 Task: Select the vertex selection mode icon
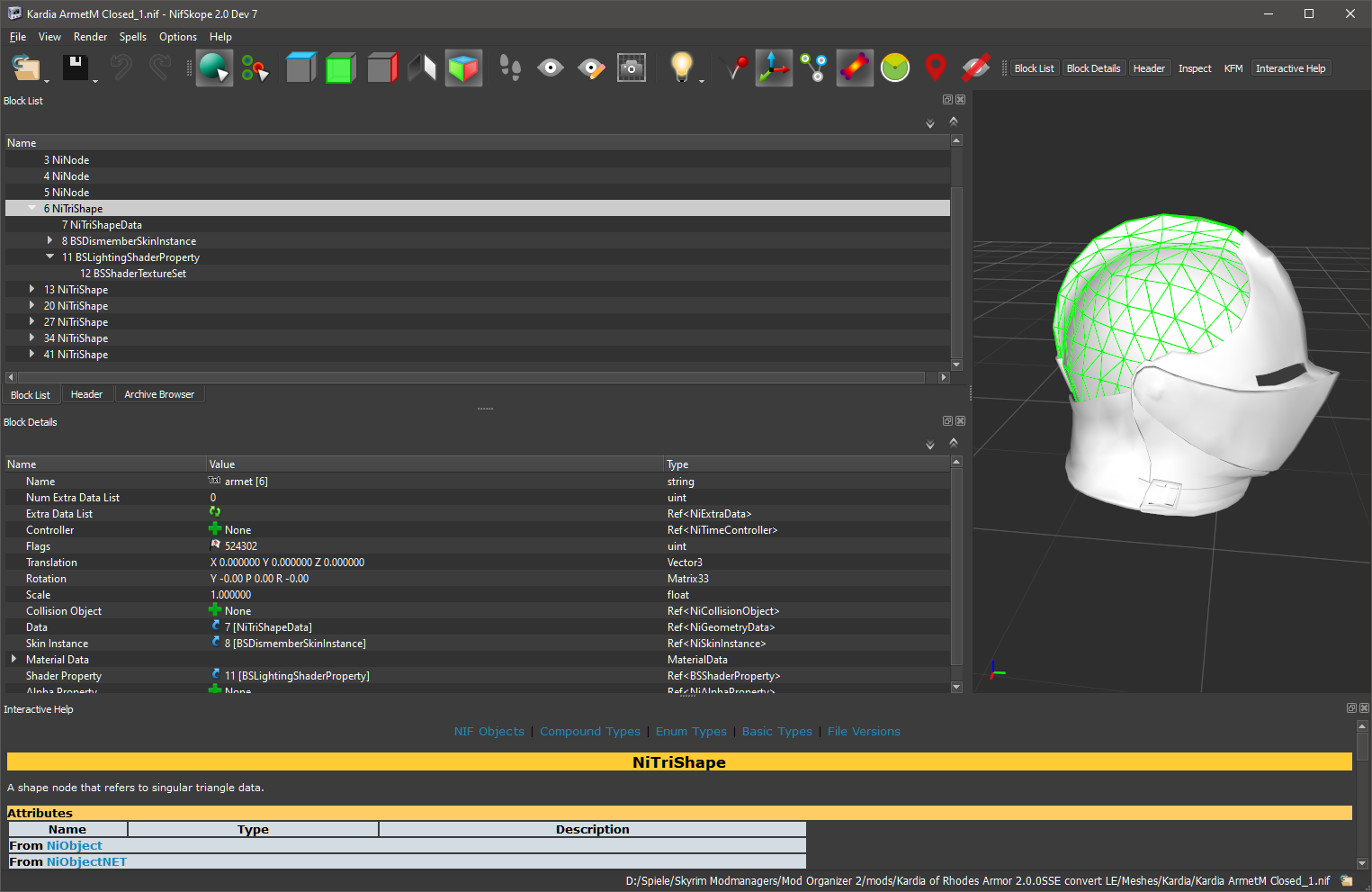coord(256,68)
